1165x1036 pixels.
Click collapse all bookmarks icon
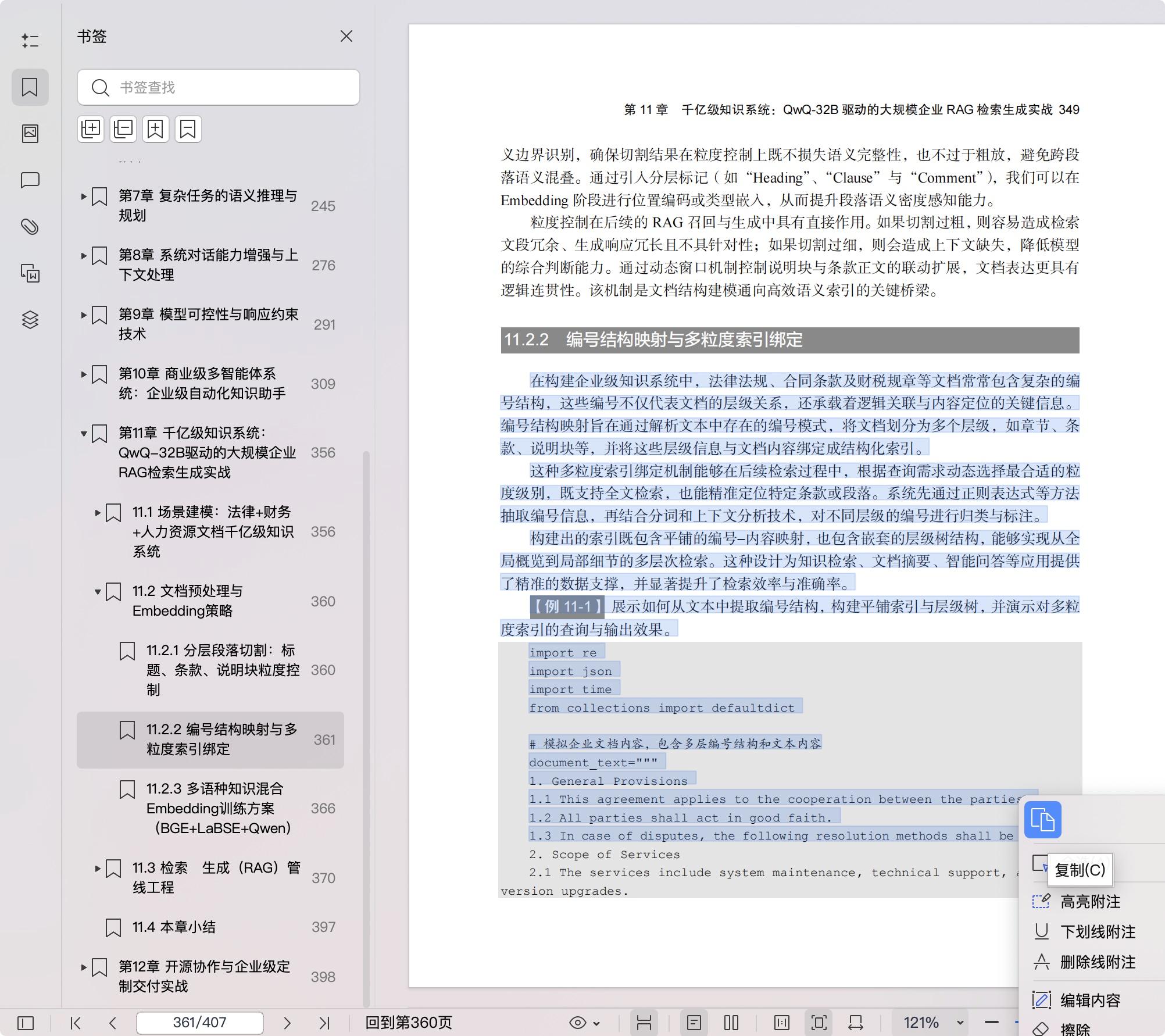point(123,129)
